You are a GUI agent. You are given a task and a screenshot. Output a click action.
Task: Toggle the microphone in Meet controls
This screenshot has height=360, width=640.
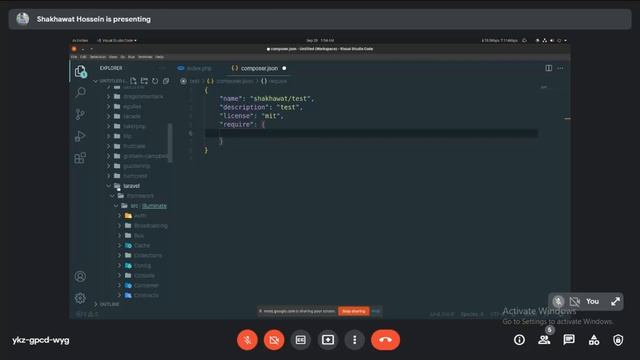[x=247, y=340]
